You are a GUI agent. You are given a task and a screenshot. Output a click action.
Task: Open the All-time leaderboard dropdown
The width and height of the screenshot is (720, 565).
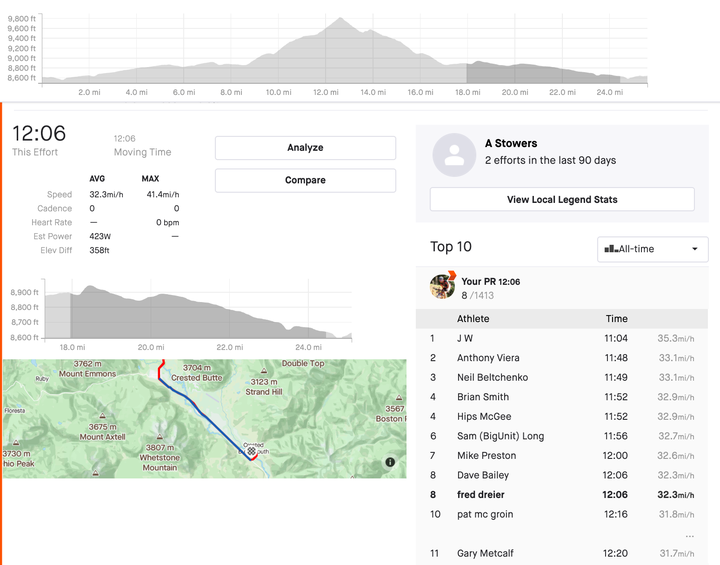tap(652, 249)
